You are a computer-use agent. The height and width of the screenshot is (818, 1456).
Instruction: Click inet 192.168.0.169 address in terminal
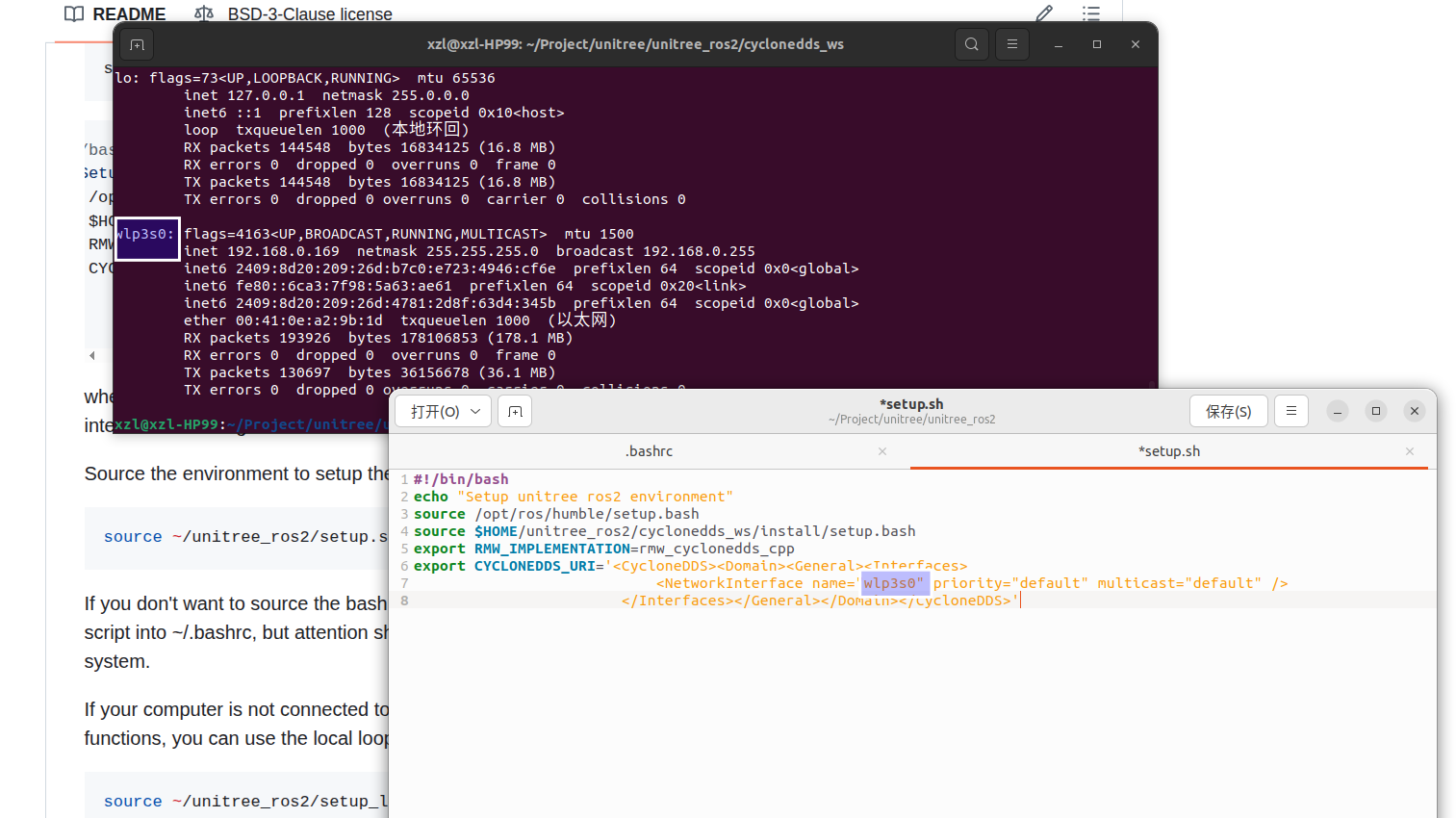pos(262,251)
